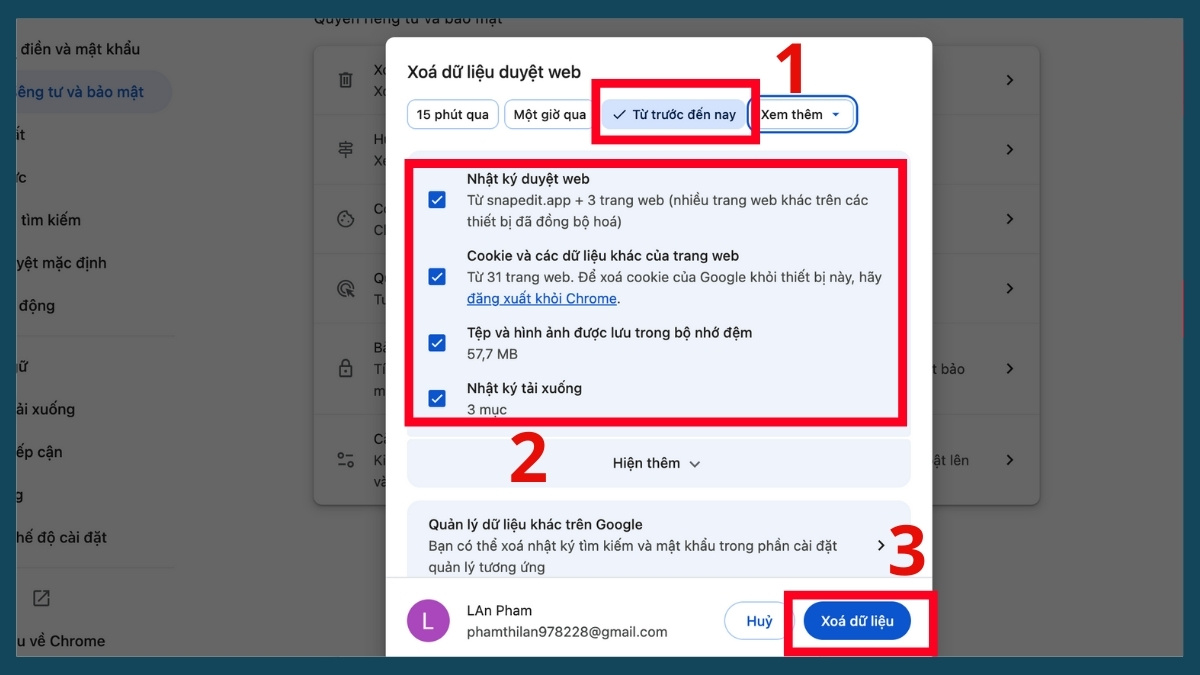Screen dimensions: 1200x675
Task: Uncheck Nhật ký duyệt web
Action: (x=436, y=200)
